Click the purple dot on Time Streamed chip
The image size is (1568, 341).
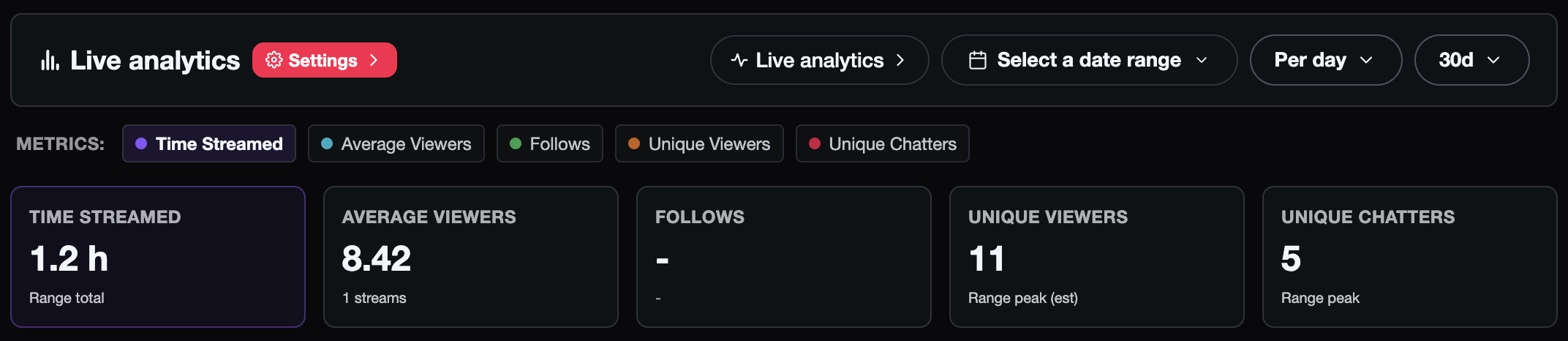tap(141, 143)
